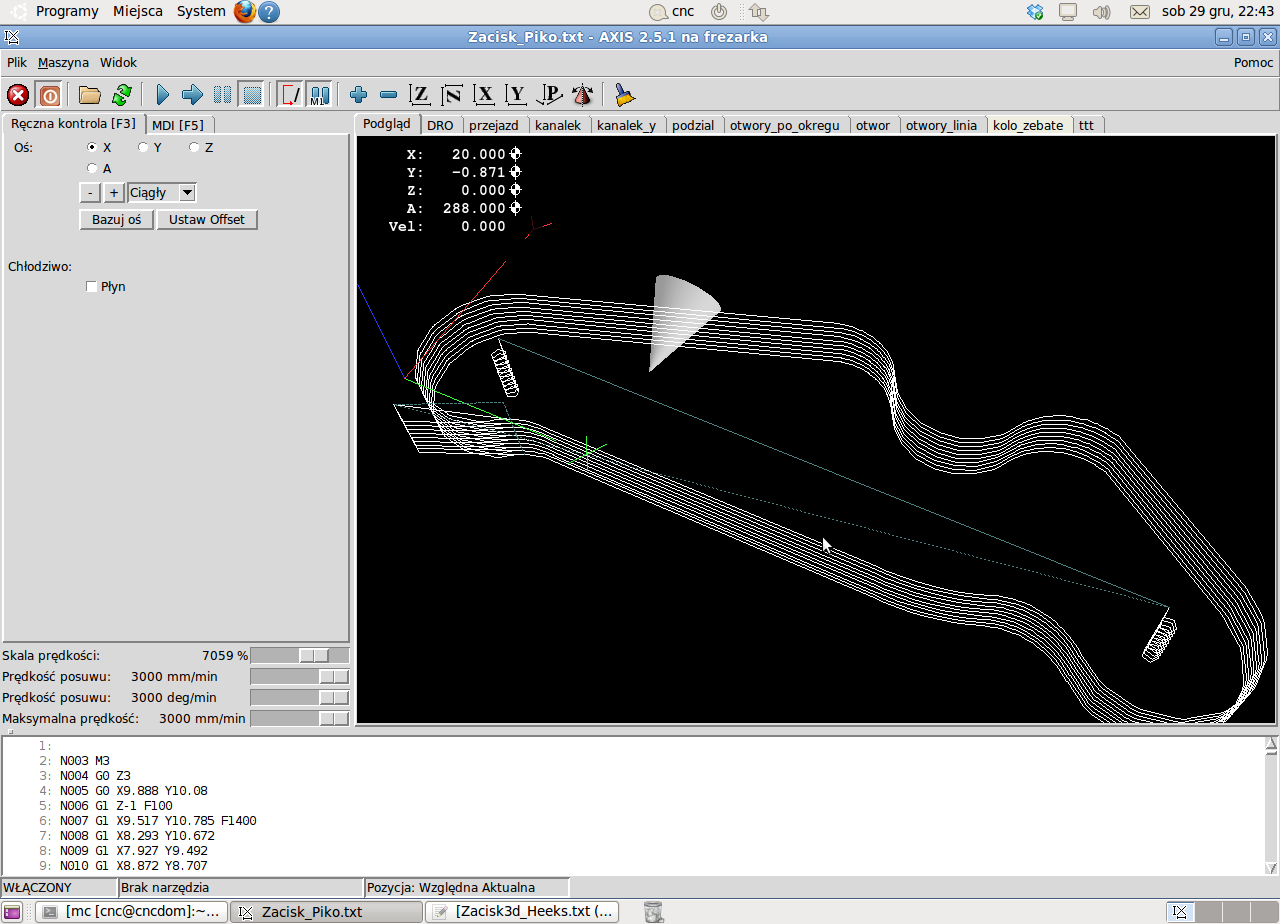The width and height of the screenshot is (1280, 924).
Task: Switch to top Z view
Action: [420, 95]
